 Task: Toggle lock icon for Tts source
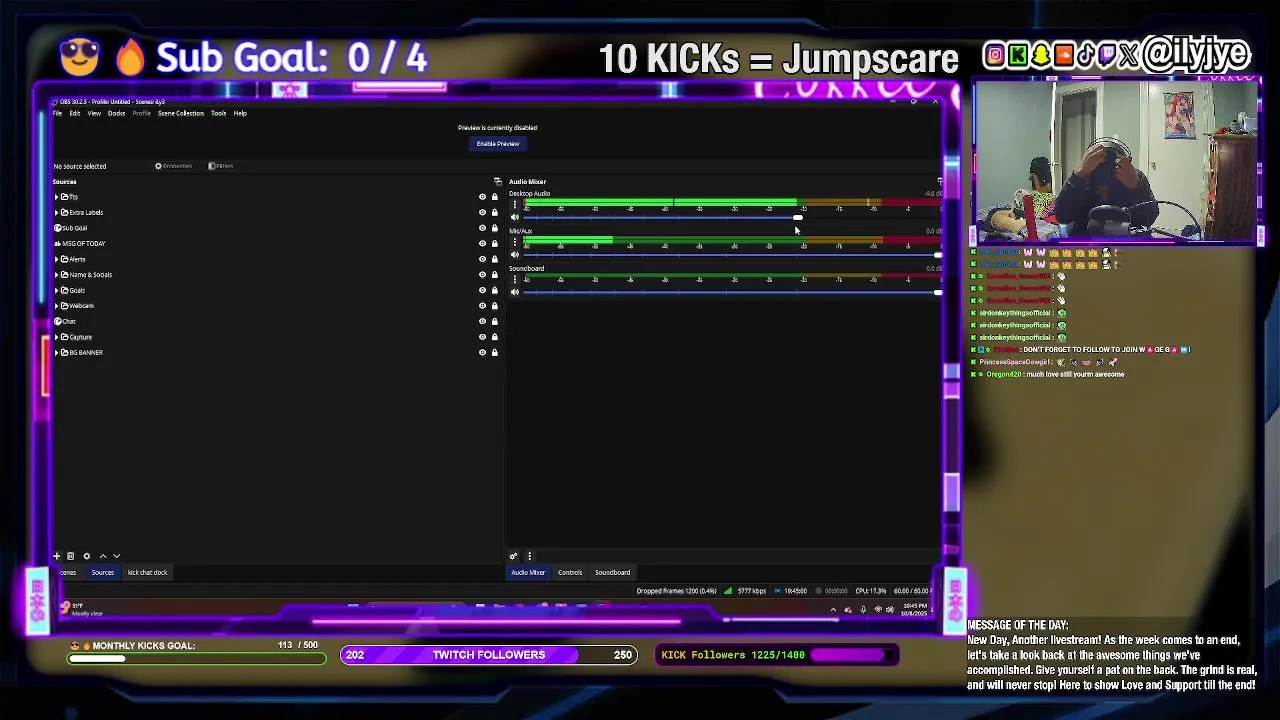point(494,197)
